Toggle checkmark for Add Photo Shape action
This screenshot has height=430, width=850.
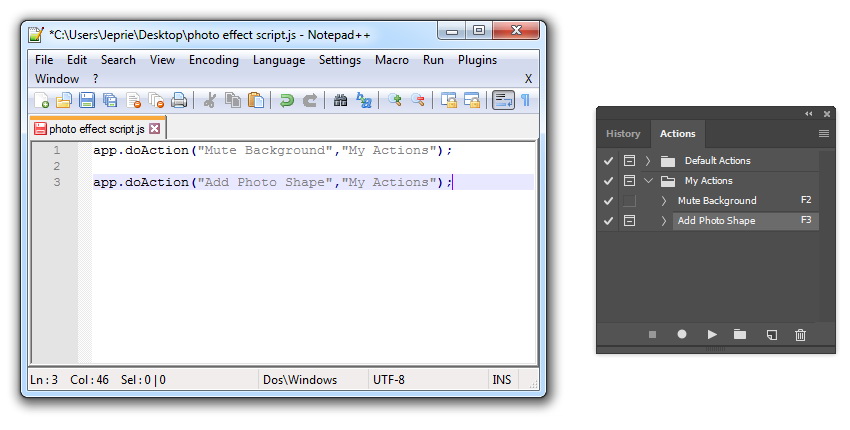tap(608, 221)
